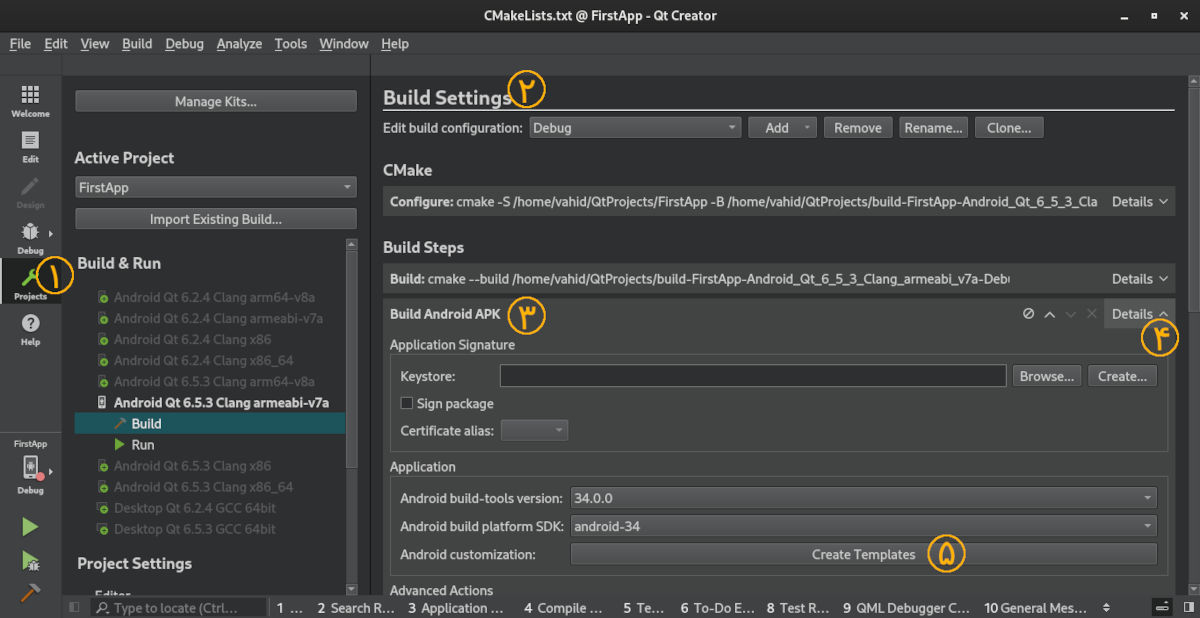The image size is (1200, 618).
Task: Open Android build-tools version dropdown
Action: coord(862,498)
